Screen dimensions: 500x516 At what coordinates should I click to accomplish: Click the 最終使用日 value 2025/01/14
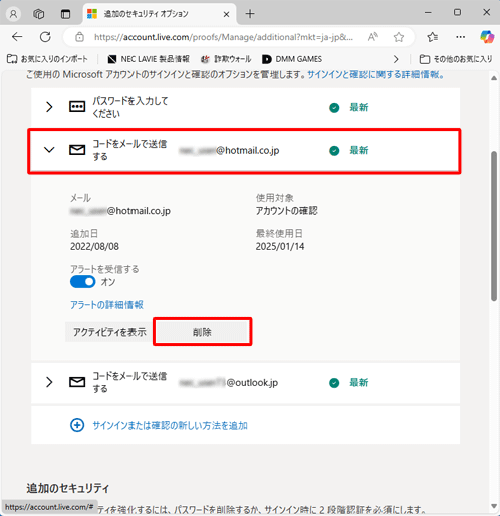tap(280, 246)
